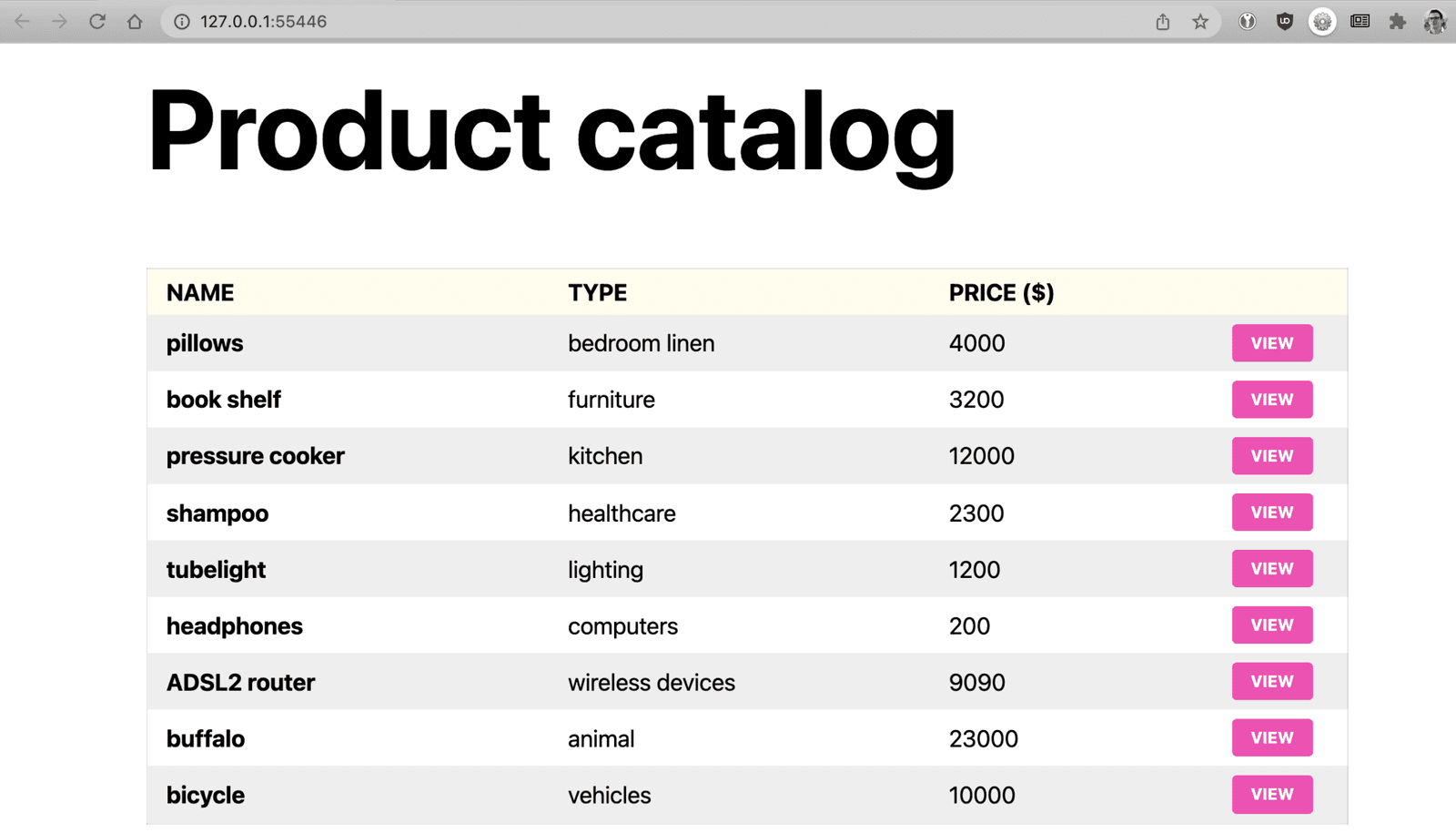
Task: Open the Extensions puzzle piece menu
Action: pos(1397,22)
